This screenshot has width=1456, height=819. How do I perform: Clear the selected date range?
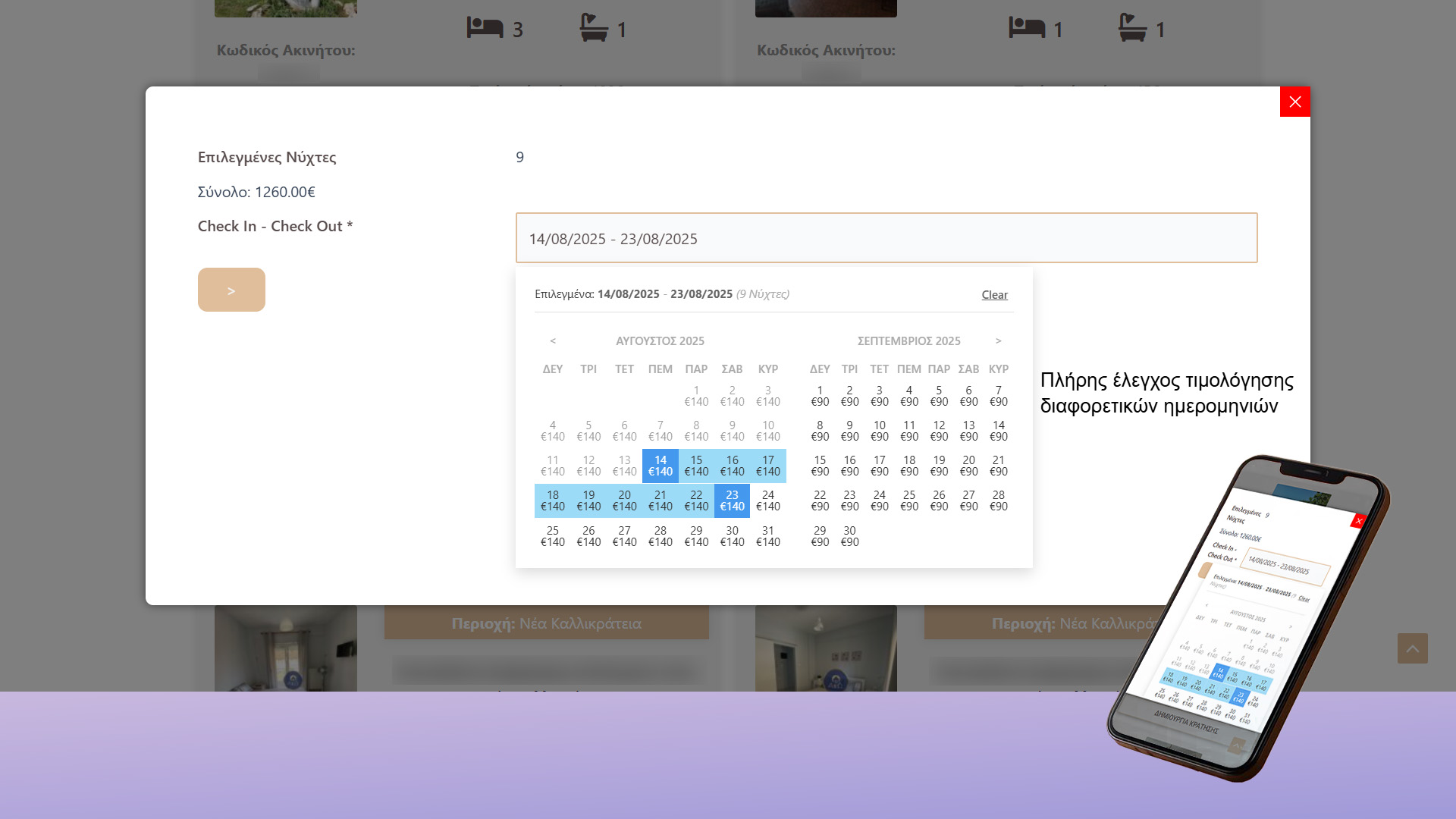coord(994,294)
